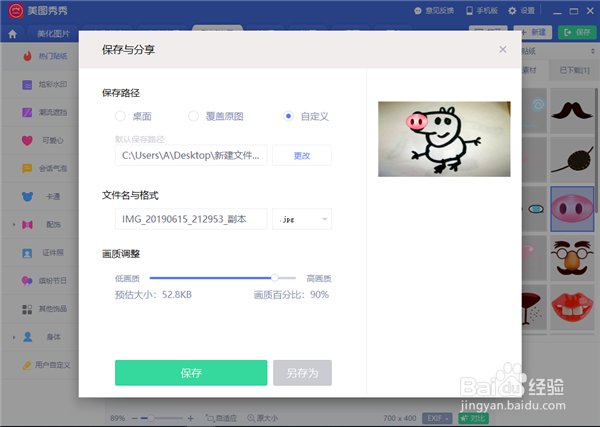Image resolution: width=600 pixels, height=427 pixels.
Task: Click the 其他饰品 grid icon
Action: [x=27, y=309]
